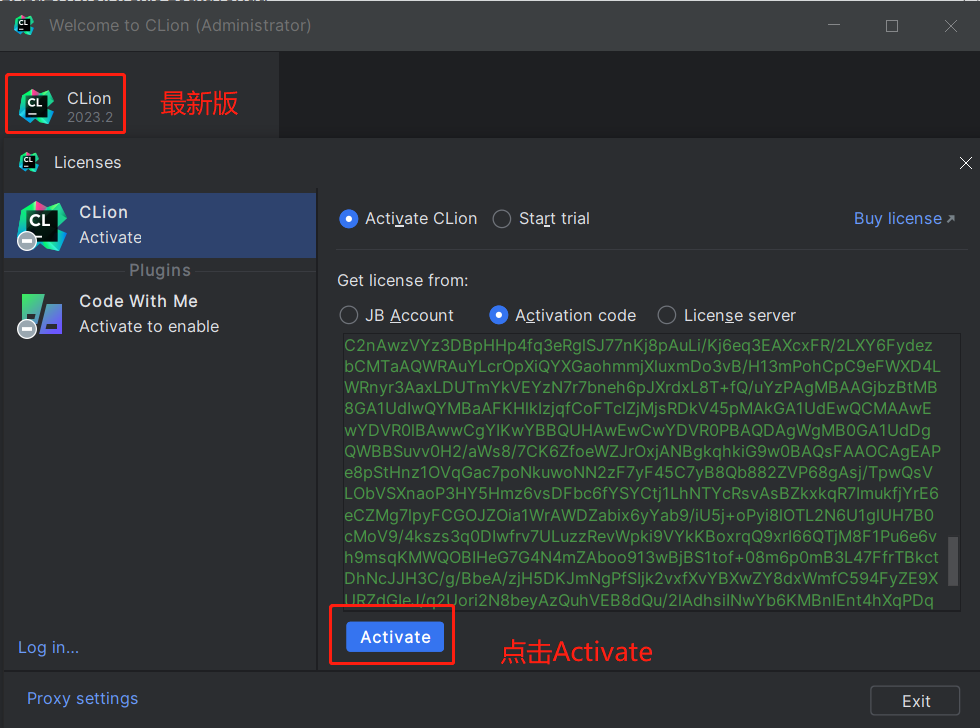The width and height of the screenshot is (980, 728).
Task: Click the small CLion icon beside Licenses
Action: pyautogui.click(x=30, y=162)
